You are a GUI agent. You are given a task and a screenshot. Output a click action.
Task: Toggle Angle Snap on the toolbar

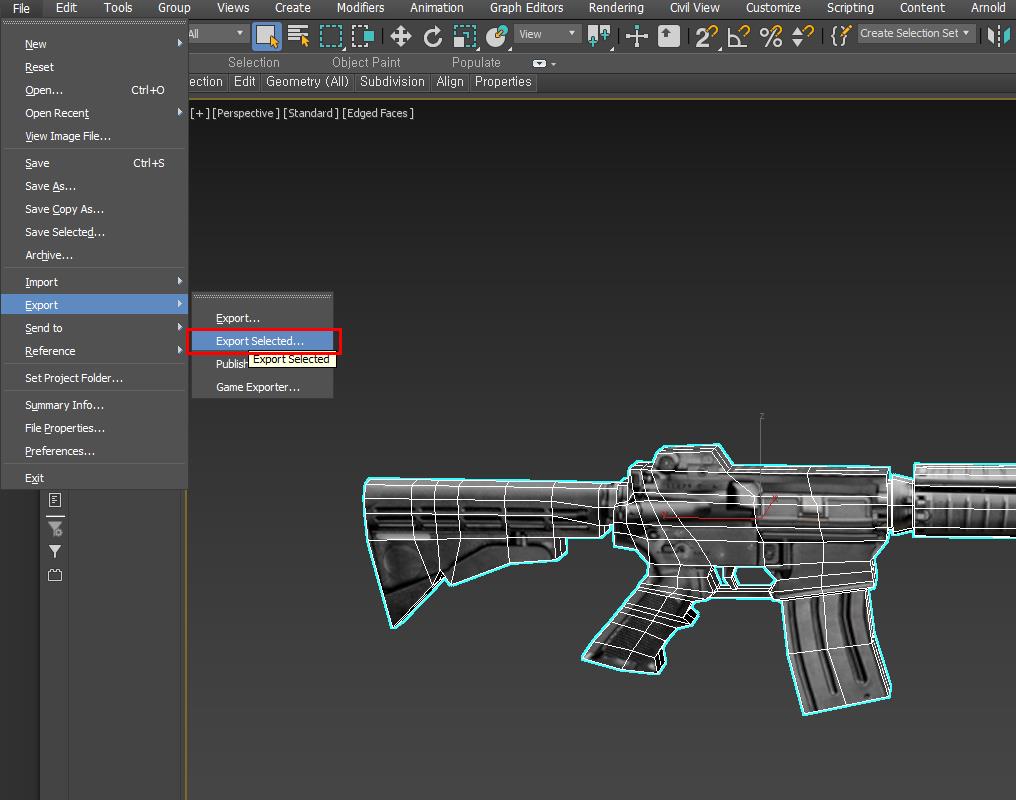tap(738, 37)
